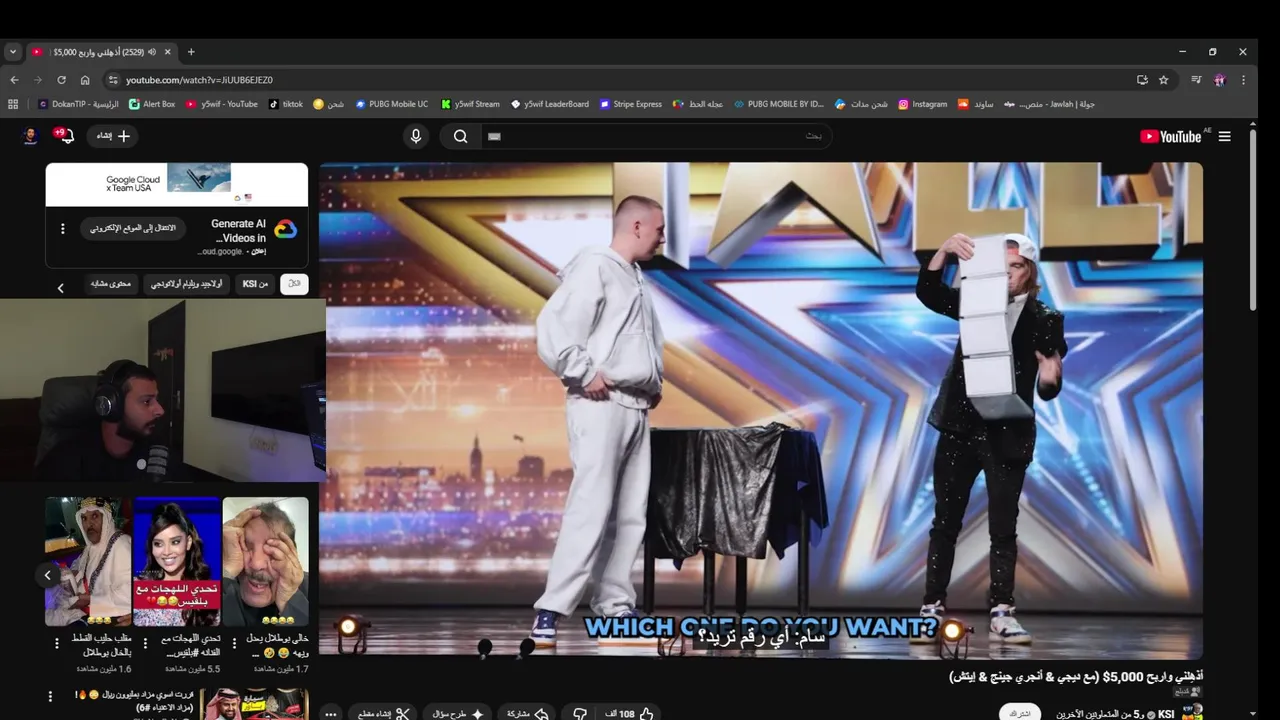Create a clip with the scissors button

(385, 713)
